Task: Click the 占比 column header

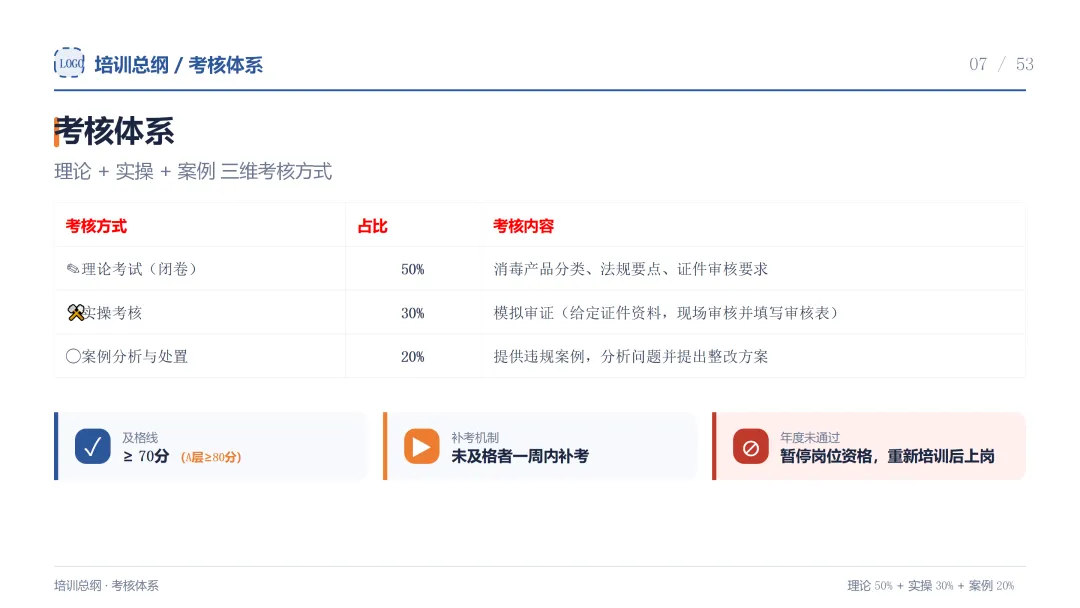Action: point(373,226)
